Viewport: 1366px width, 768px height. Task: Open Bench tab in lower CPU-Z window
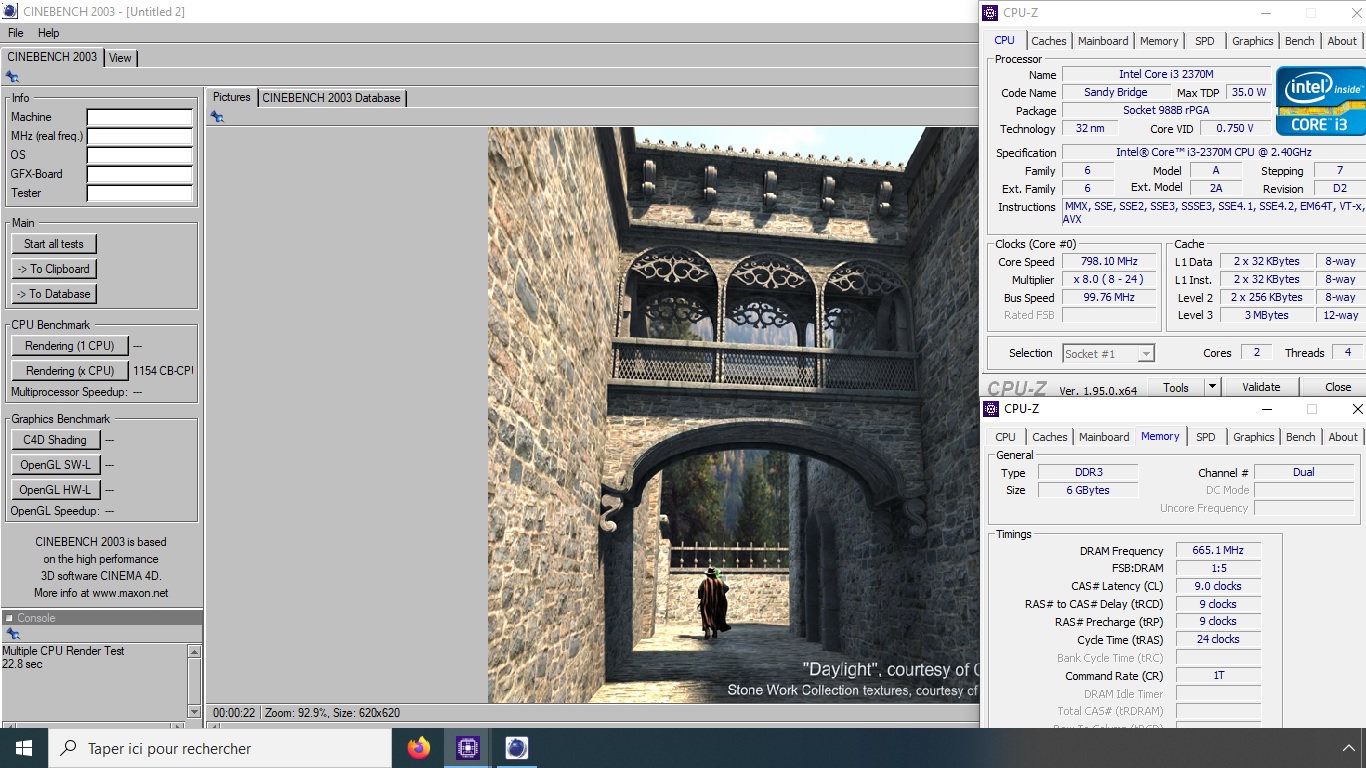point(1301,437)
